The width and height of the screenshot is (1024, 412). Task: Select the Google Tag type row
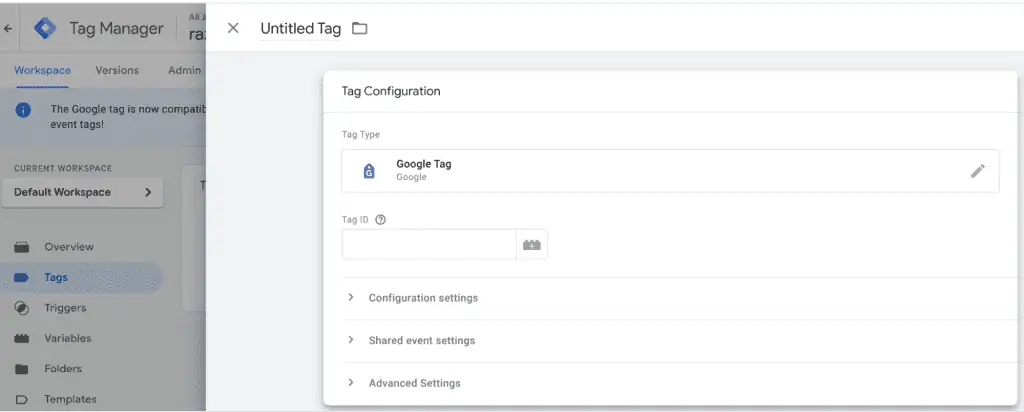(670, 170)
